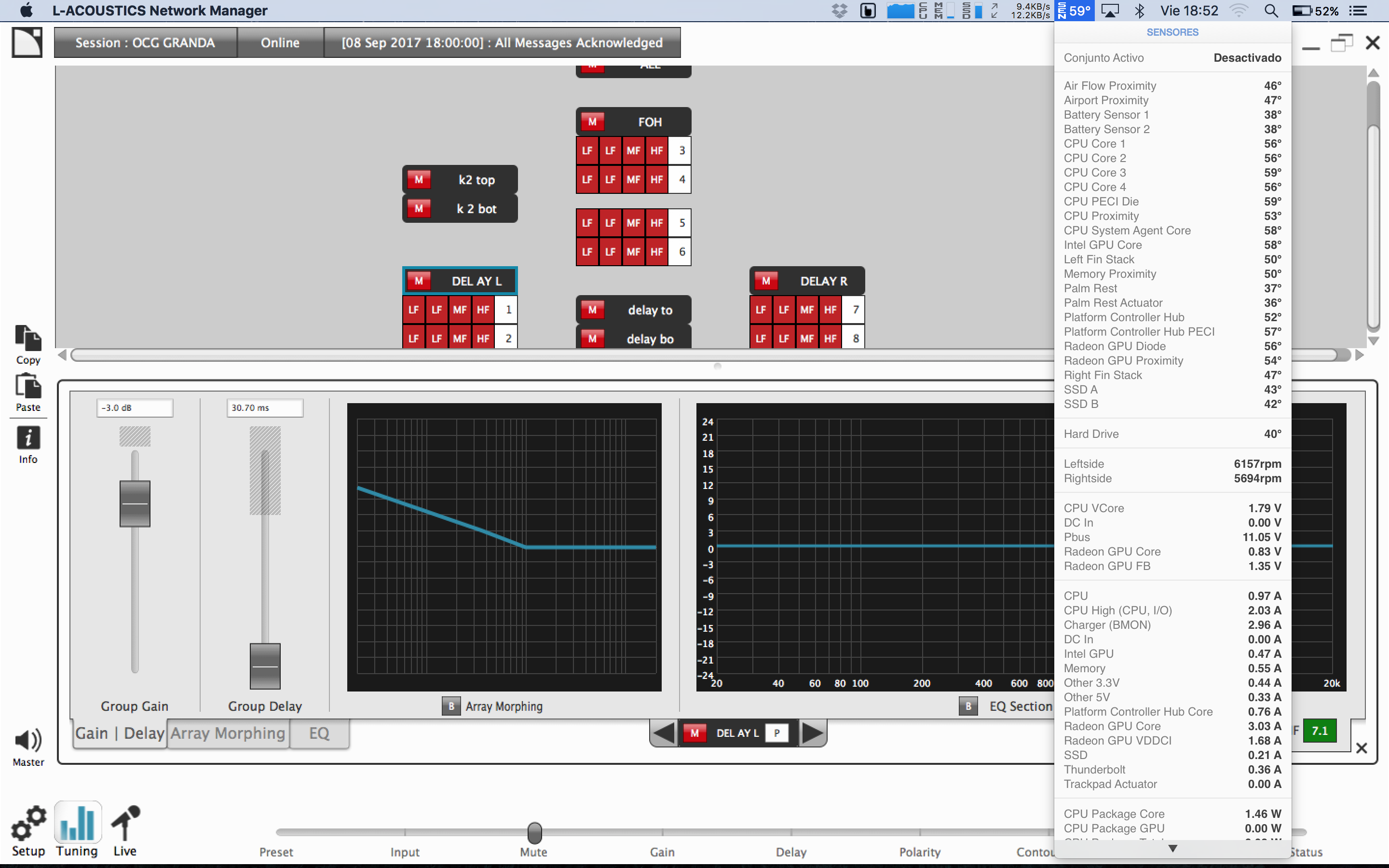This screenshot has height=868, width=1389.
Task: Toggle mute M on DEL AY L group
Action: (419, 281)
